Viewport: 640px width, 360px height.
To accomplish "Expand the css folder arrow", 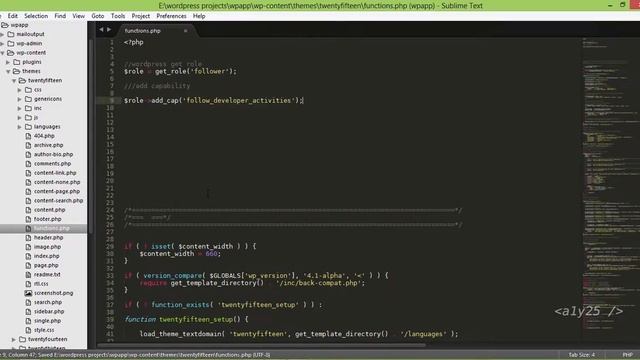I will coord(20,90).
